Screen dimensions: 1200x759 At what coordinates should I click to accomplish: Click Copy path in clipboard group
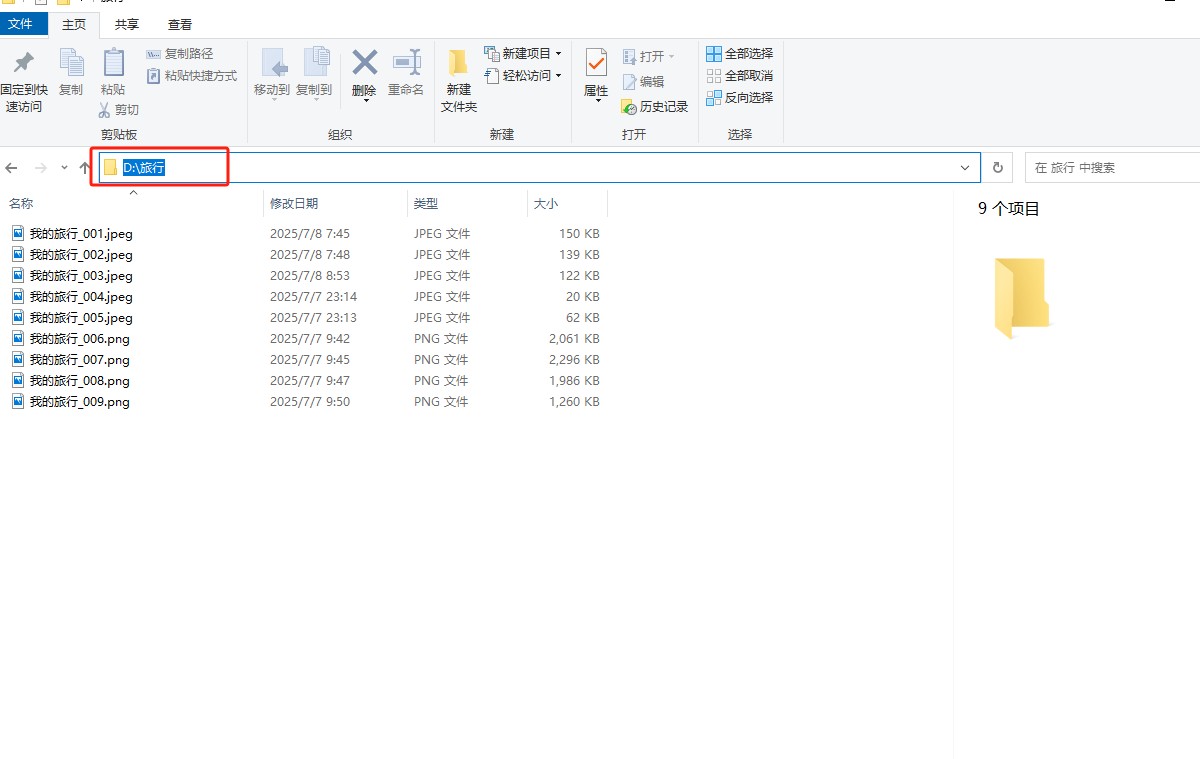point(180,54)
